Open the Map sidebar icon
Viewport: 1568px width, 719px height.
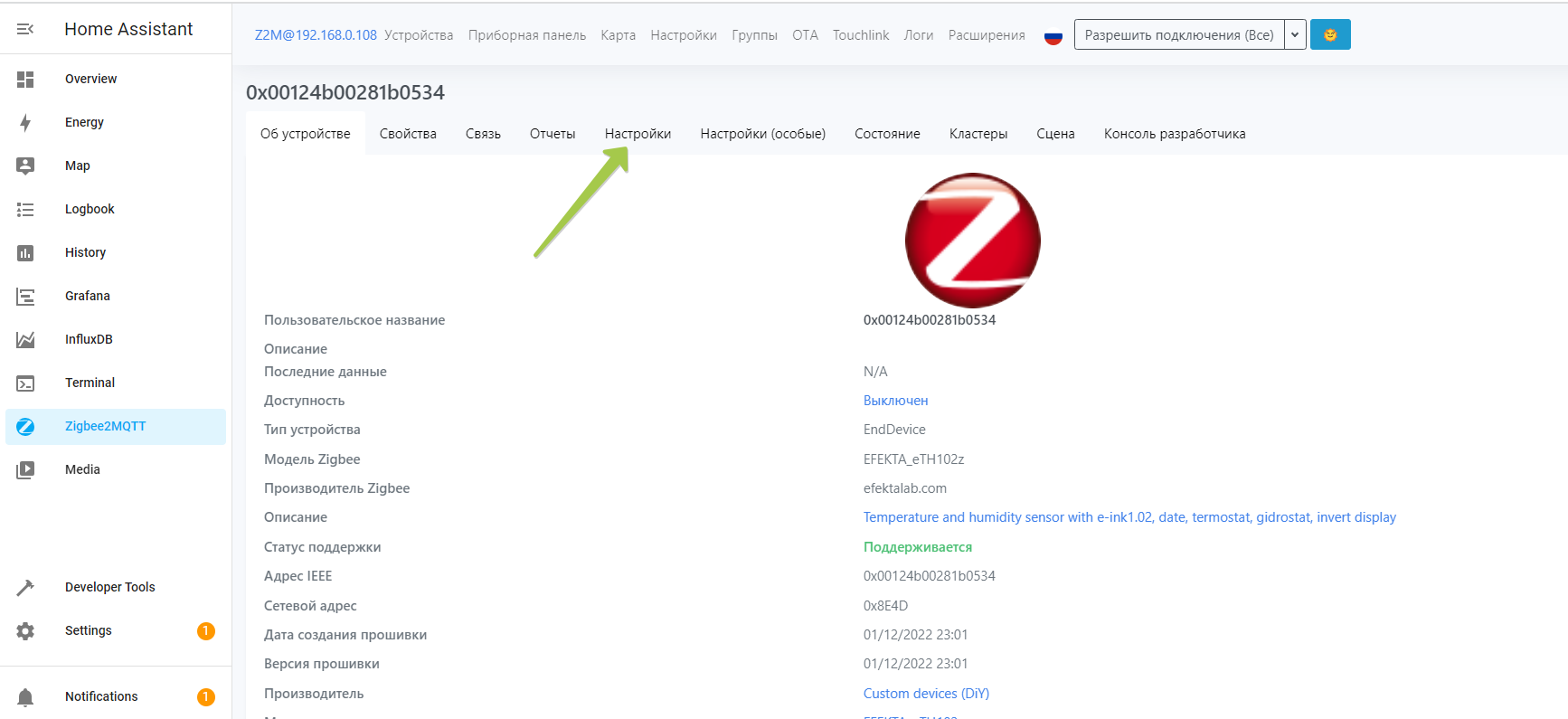tap(25, 166)
